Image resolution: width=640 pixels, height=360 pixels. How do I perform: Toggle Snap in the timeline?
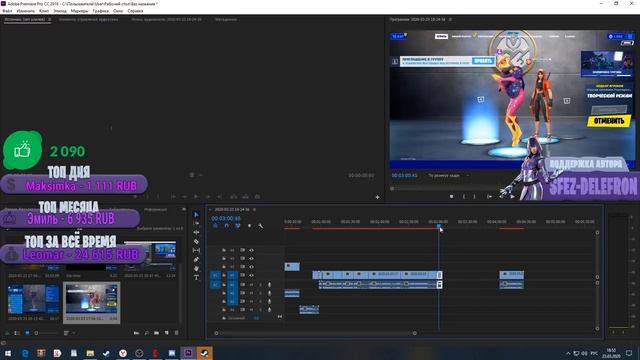tap(227, 226)
